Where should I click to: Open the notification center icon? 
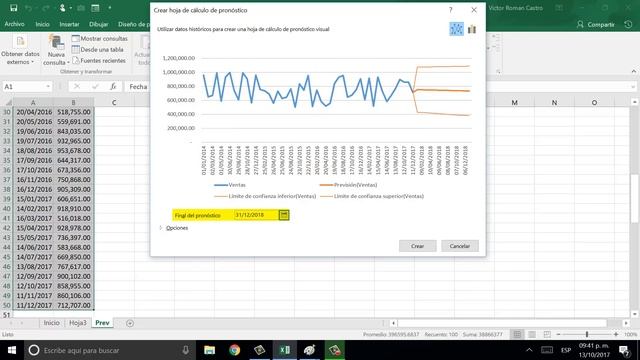pos(624,350)
